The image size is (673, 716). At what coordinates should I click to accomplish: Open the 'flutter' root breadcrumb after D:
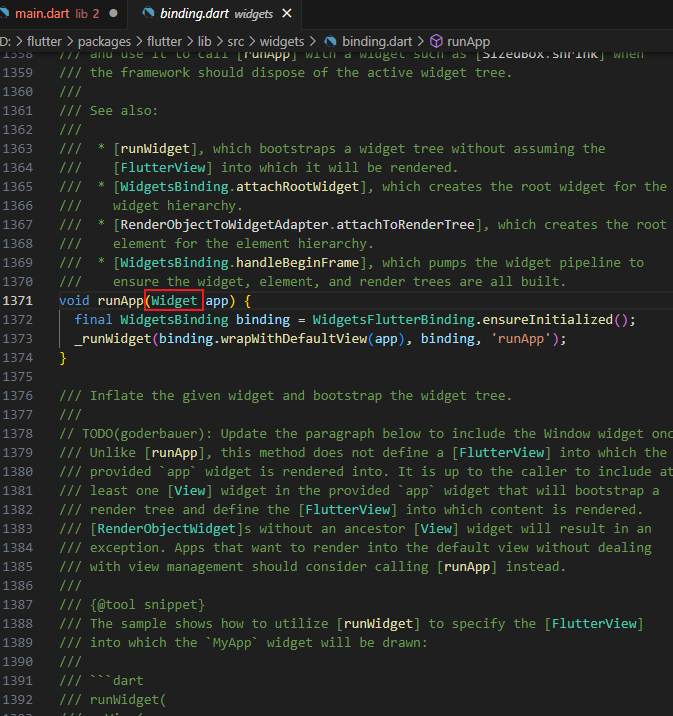(44, 42)
